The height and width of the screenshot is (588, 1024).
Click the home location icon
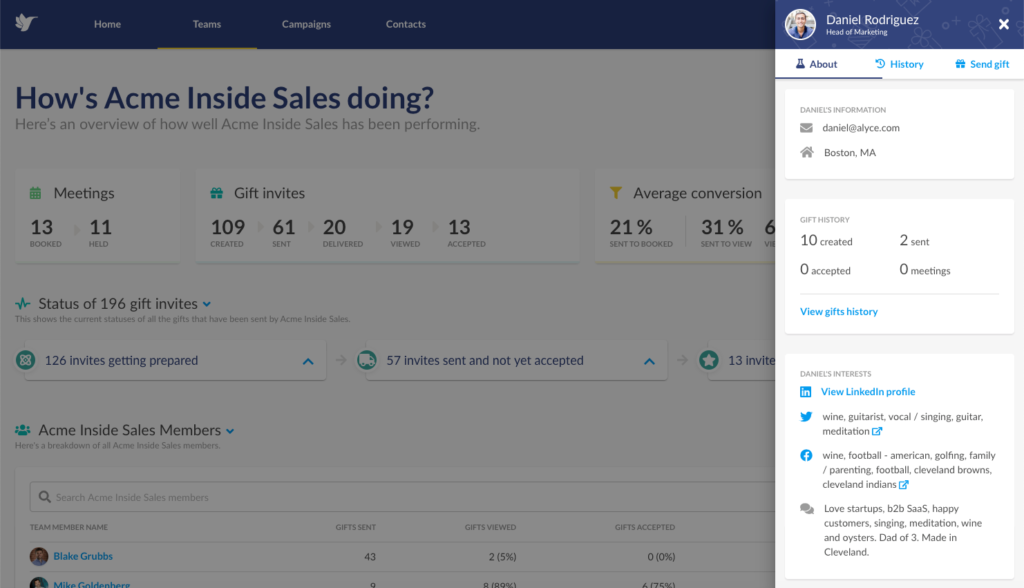[x=807, y=152]
